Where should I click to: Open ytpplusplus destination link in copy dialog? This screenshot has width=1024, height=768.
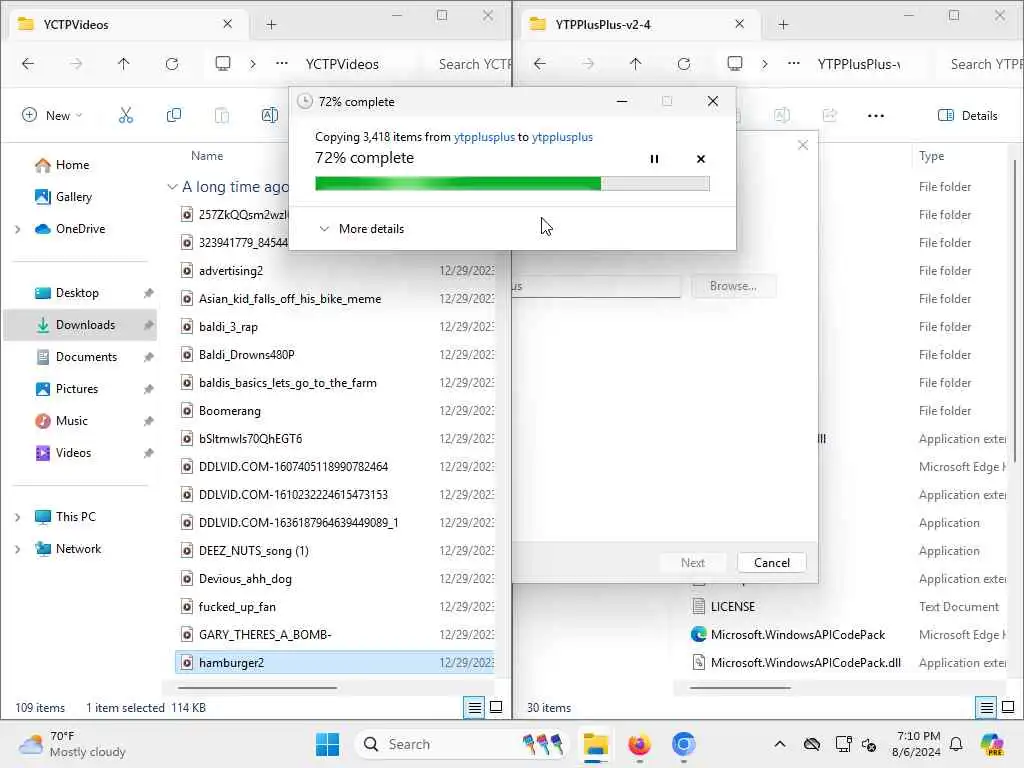click(x=562, y=136)
